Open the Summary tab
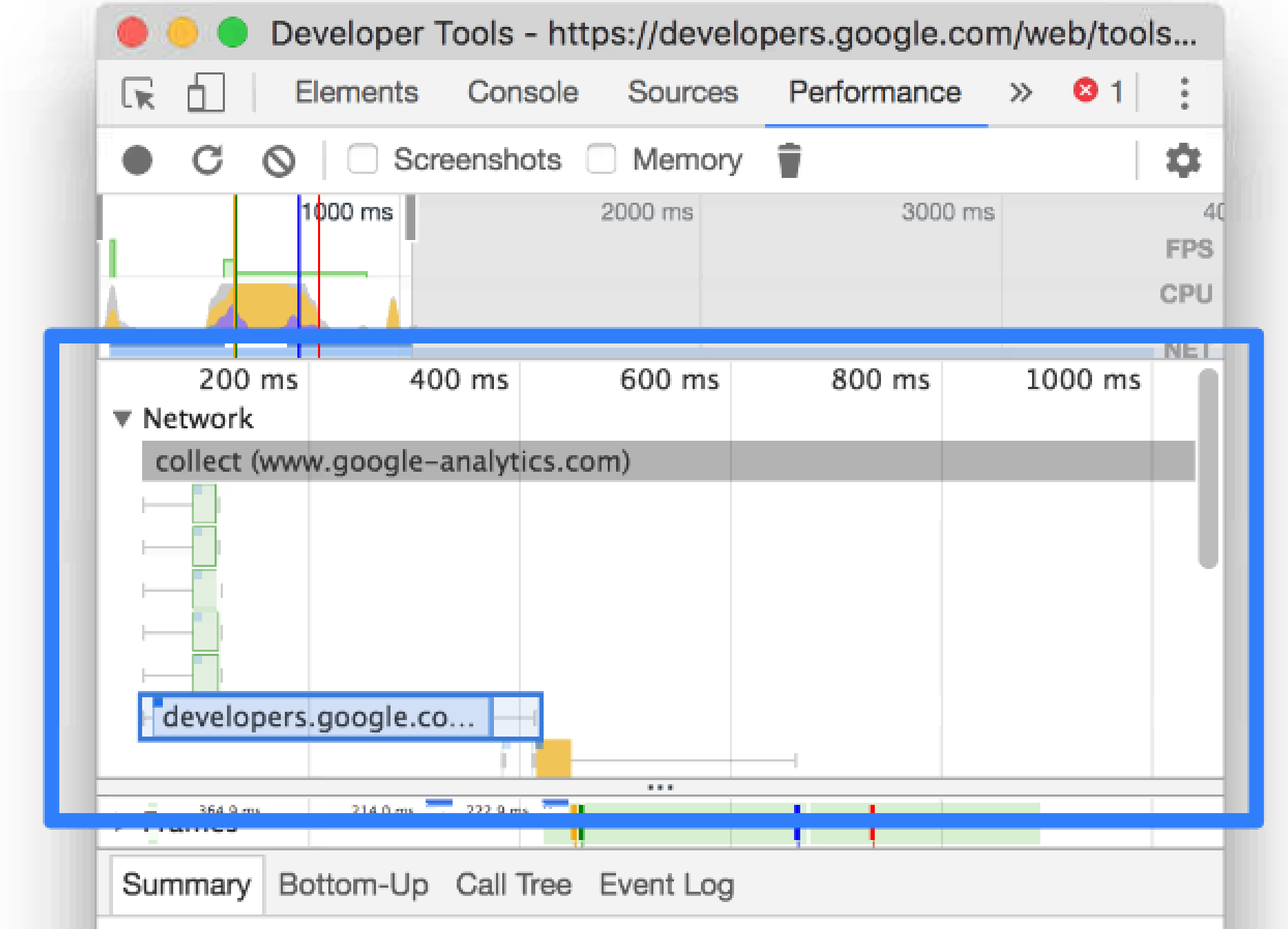1288x929 pixels. [186, 885]
